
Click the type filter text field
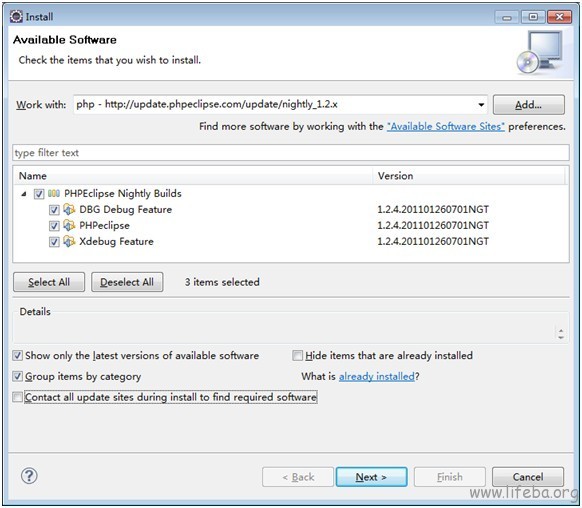coord(291,153)
